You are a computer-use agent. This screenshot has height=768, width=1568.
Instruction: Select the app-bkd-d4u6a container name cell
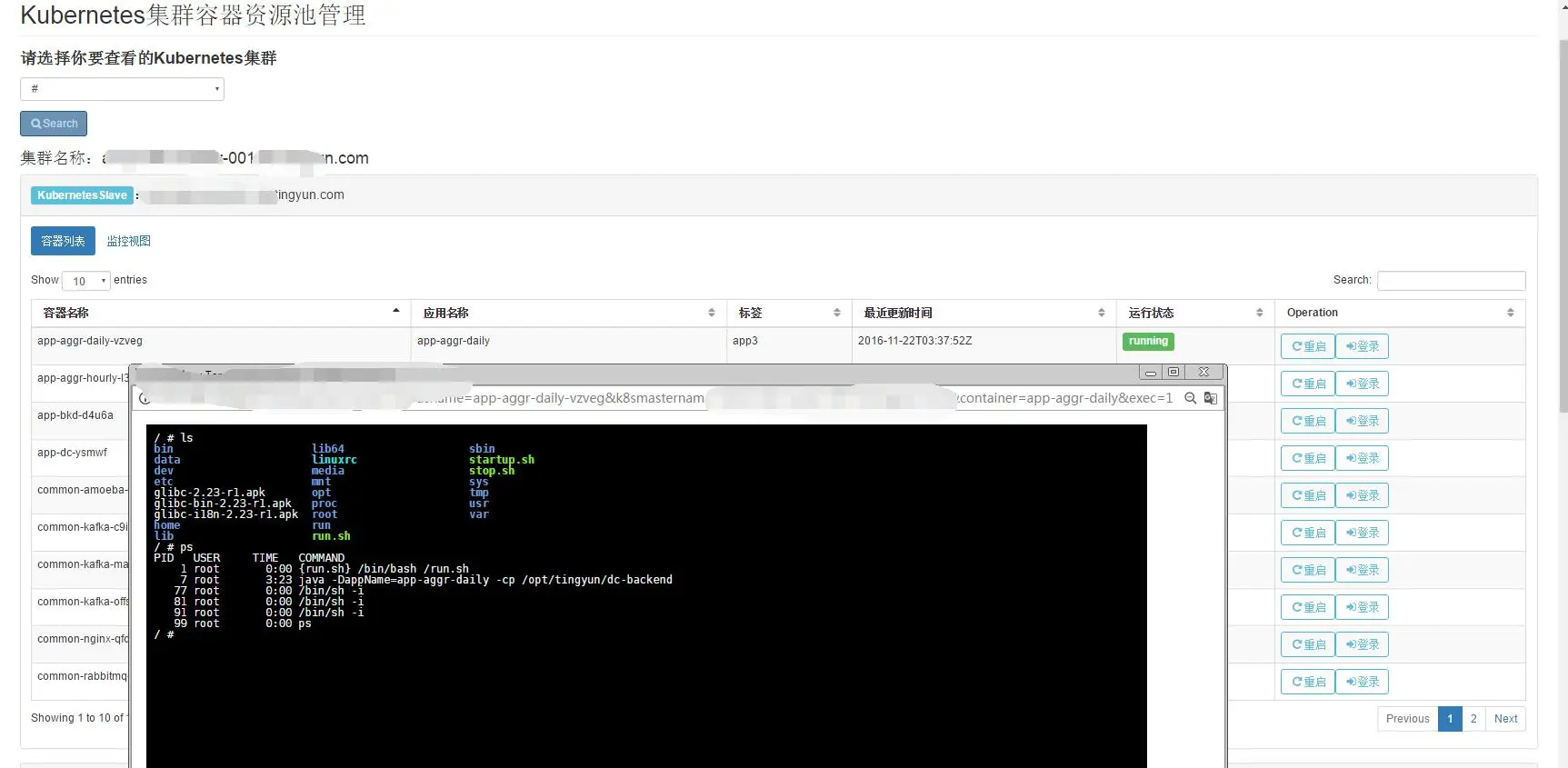pos(75,415)
